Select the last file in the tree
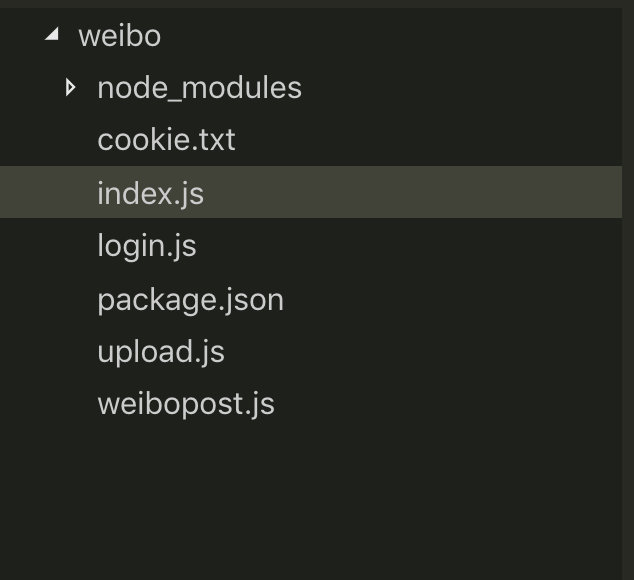 [x=185, y=404]
